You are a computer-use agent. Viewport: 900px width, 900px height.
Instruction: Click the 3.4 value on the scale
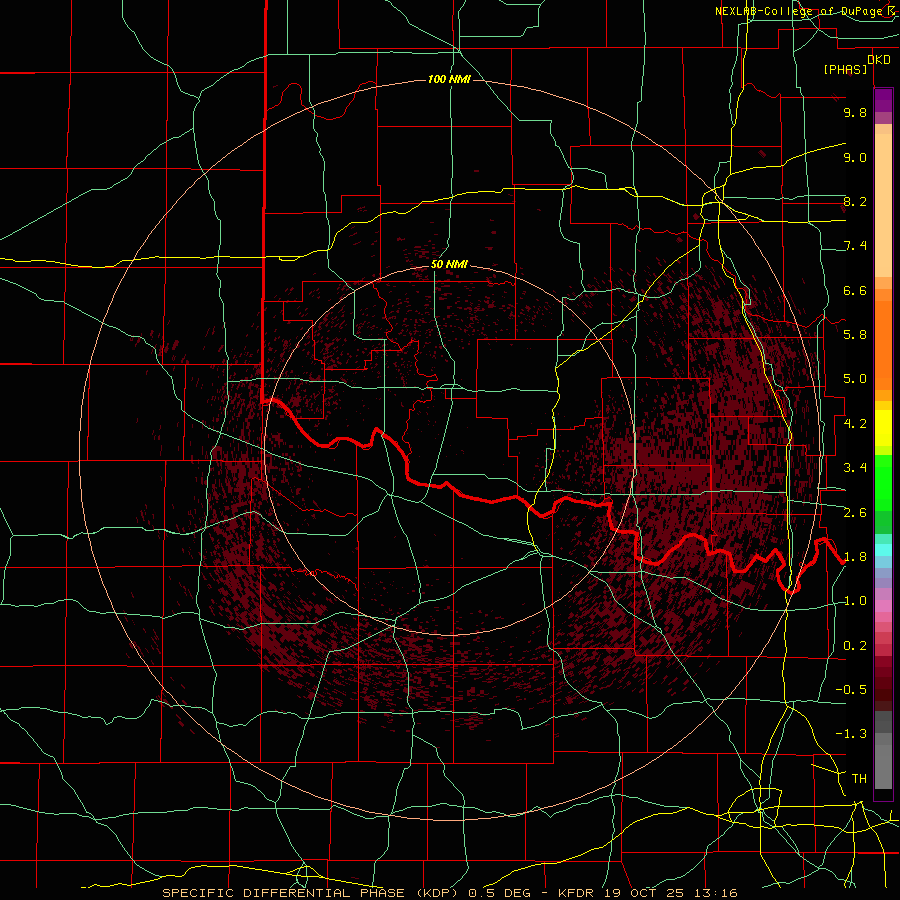pyautogui.click(x=855, y=468)
